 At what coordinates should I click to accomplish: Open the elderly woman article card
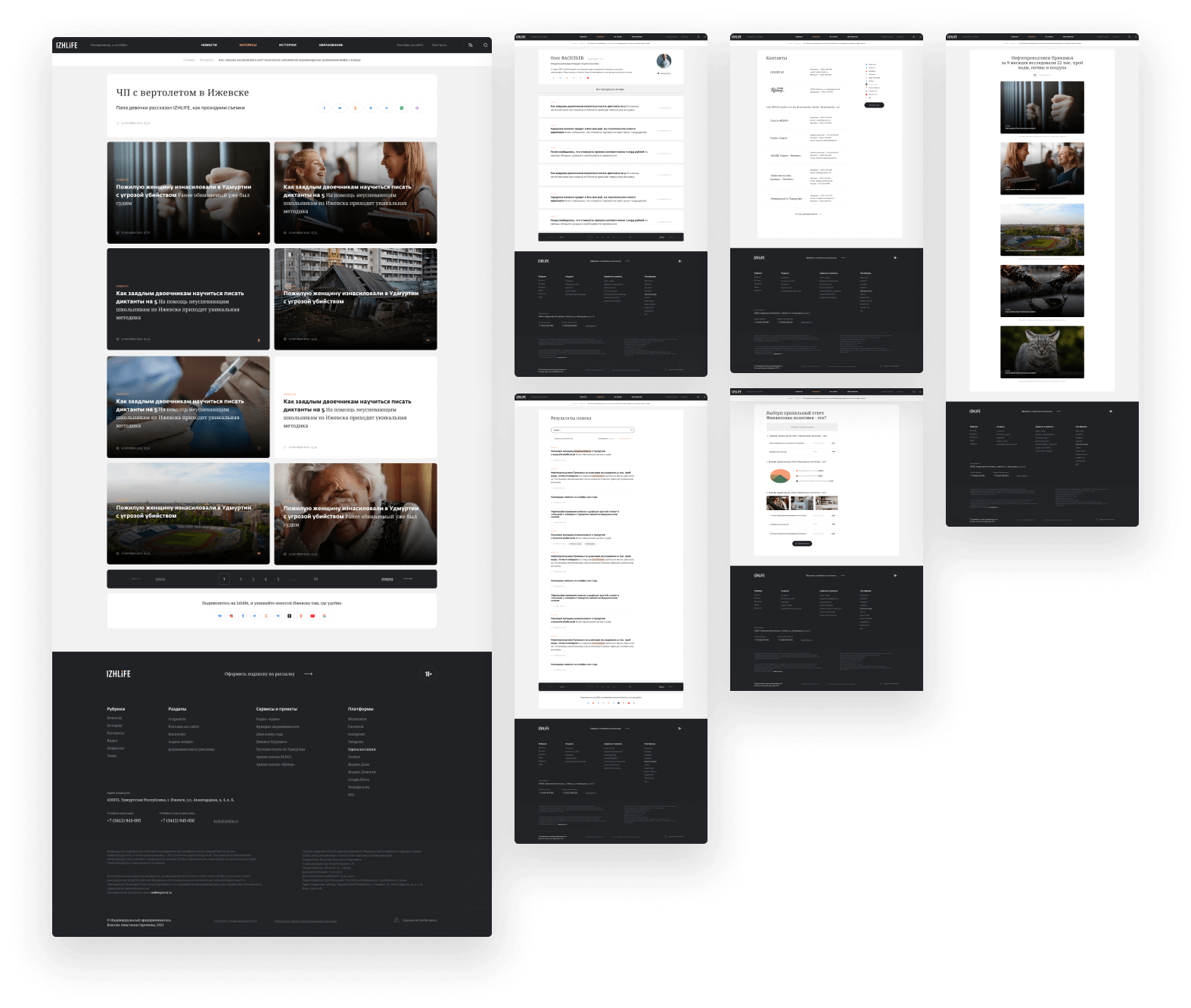click(x=356, y=513)
